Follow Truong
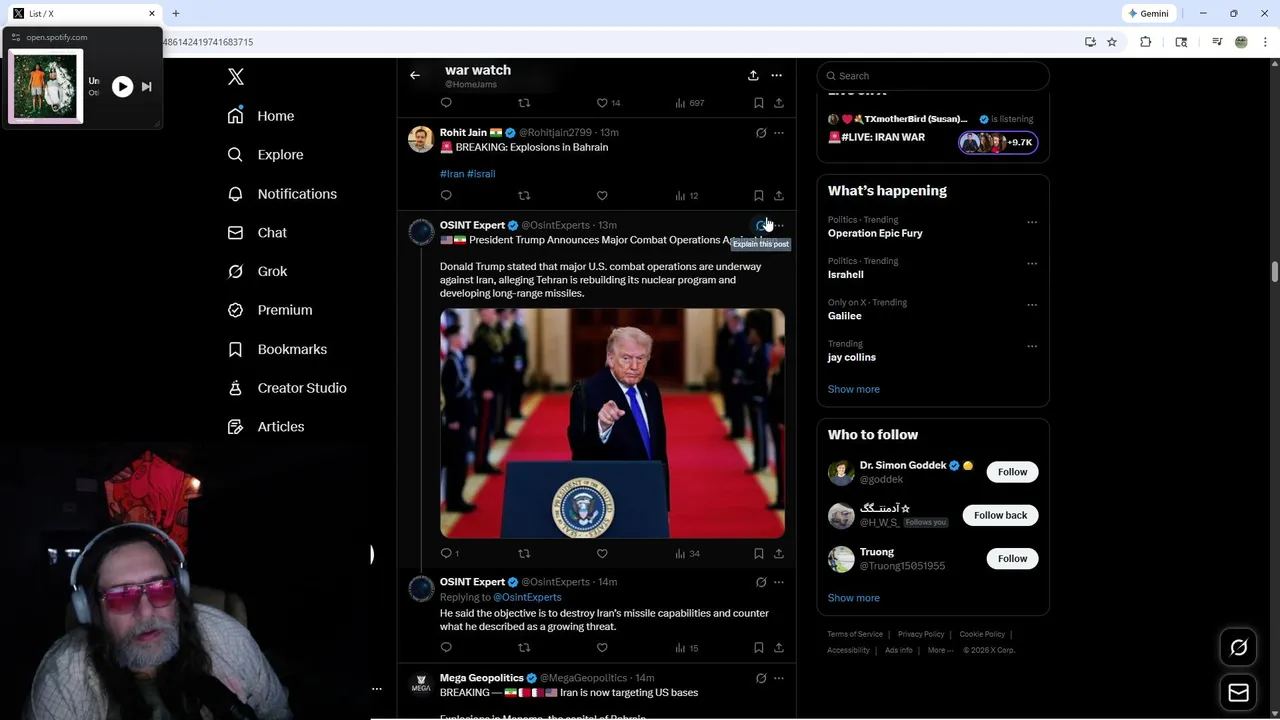 point(1012,559)
